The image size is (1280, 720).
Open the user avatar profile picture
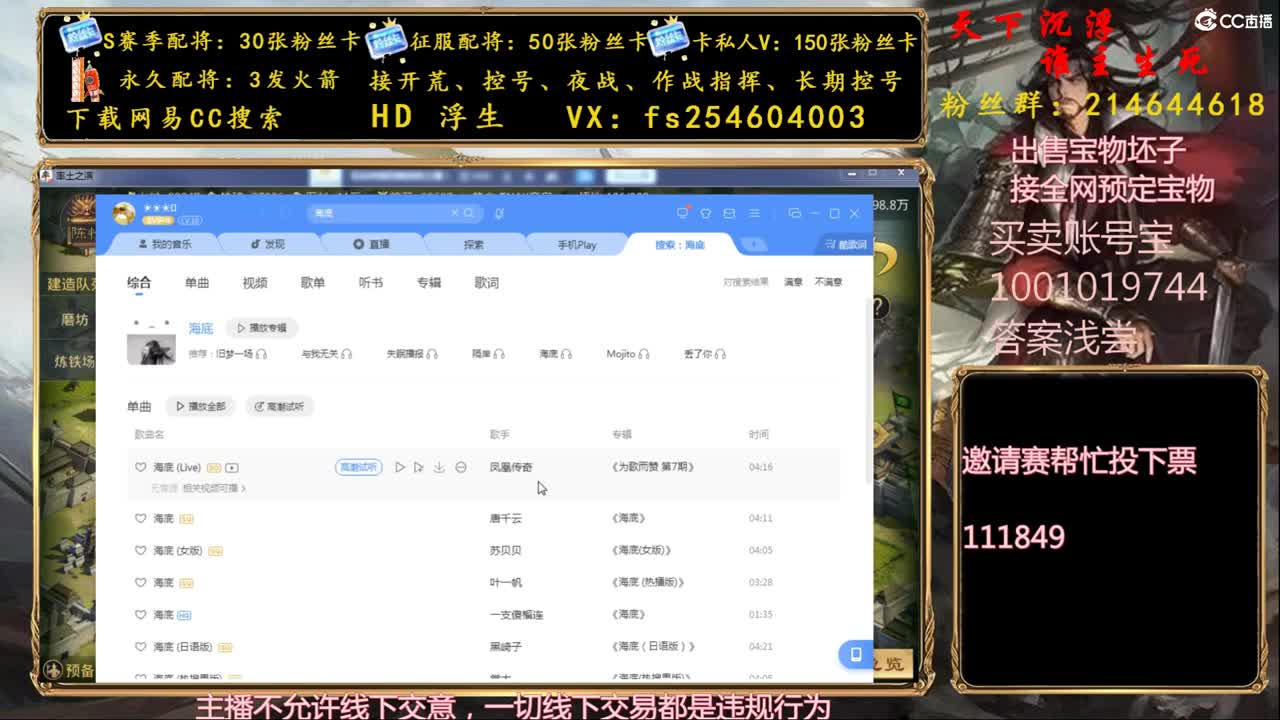pyautogui.click(x=124, y=213)
